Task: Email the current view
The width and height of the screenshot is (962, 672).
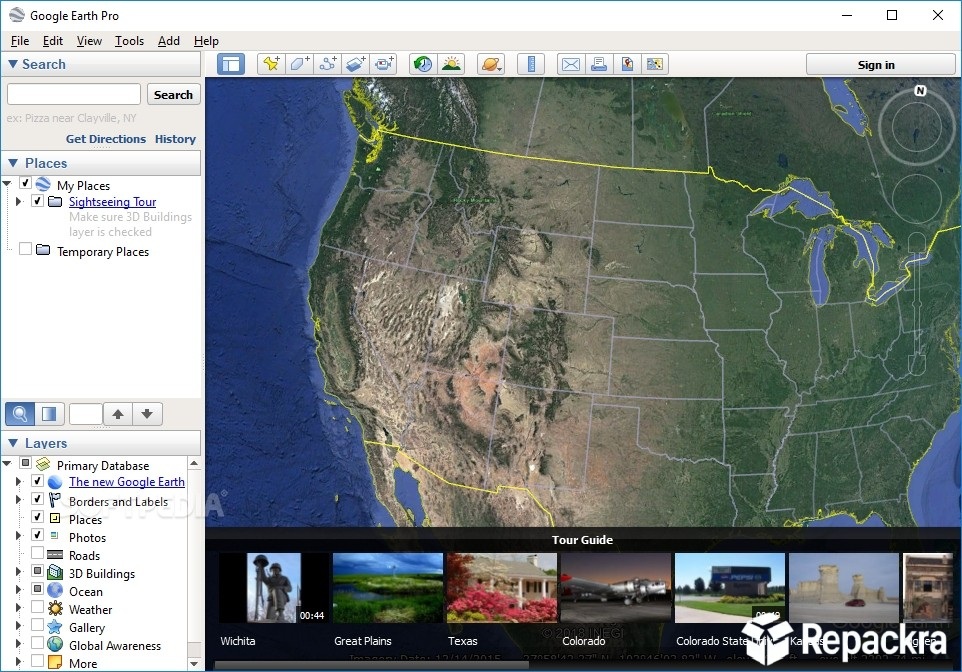Action: [x=571, y=64]
